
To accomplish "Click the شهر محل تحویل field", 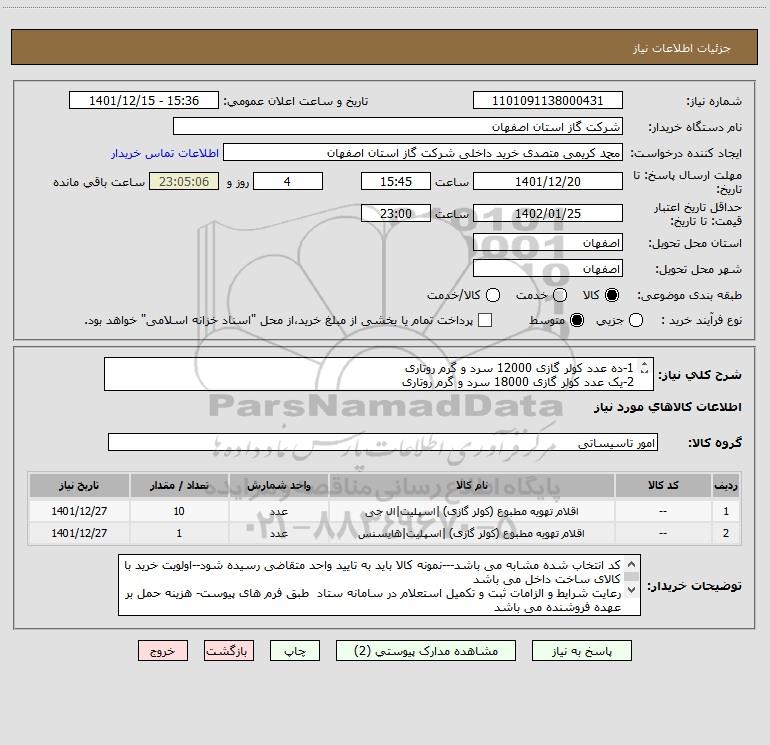I will [x=548, y=269].
